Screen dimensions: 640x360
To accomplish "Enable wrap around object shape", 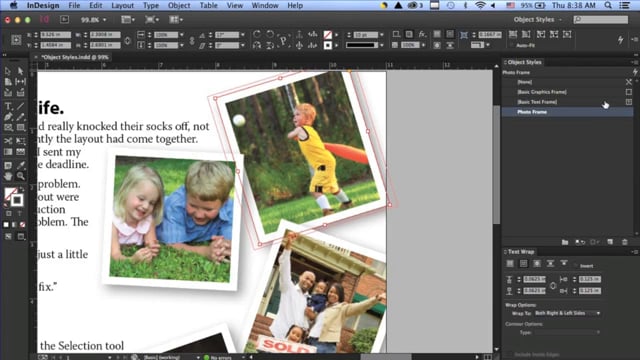I will click(537, 264).
